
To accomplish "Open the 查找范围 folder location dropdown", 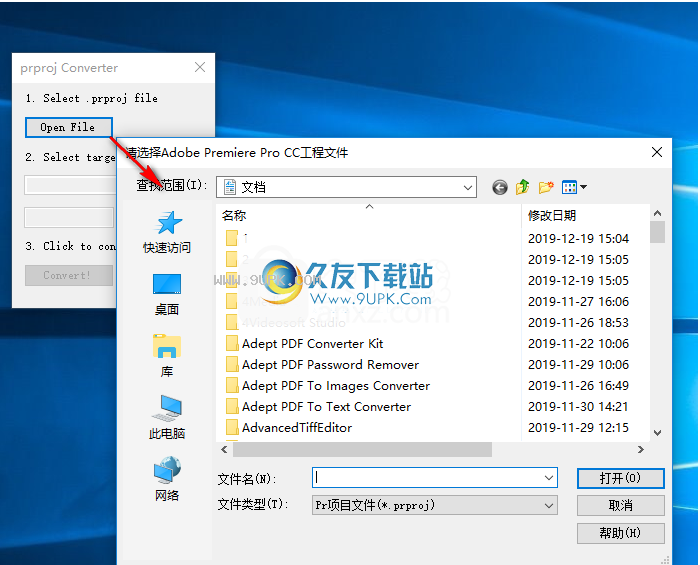I will click(346, 187).
